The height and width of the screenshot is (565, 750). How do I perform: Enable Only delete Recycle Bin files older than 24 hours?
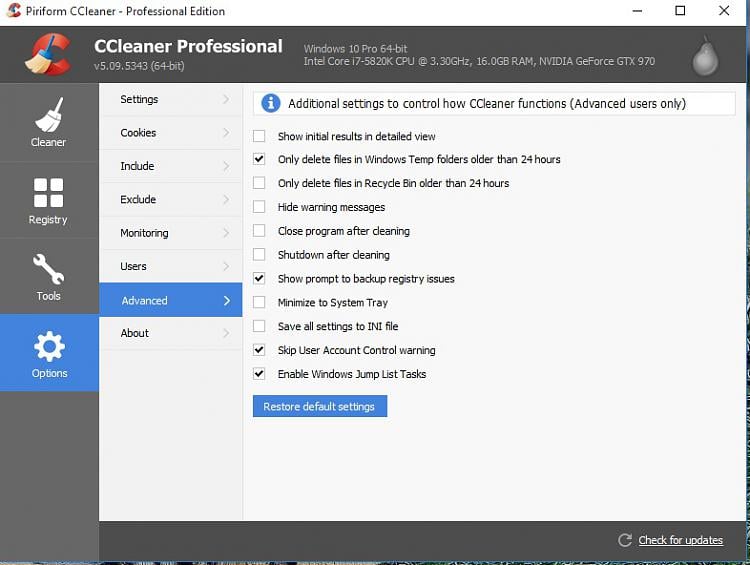coord(259,183)
